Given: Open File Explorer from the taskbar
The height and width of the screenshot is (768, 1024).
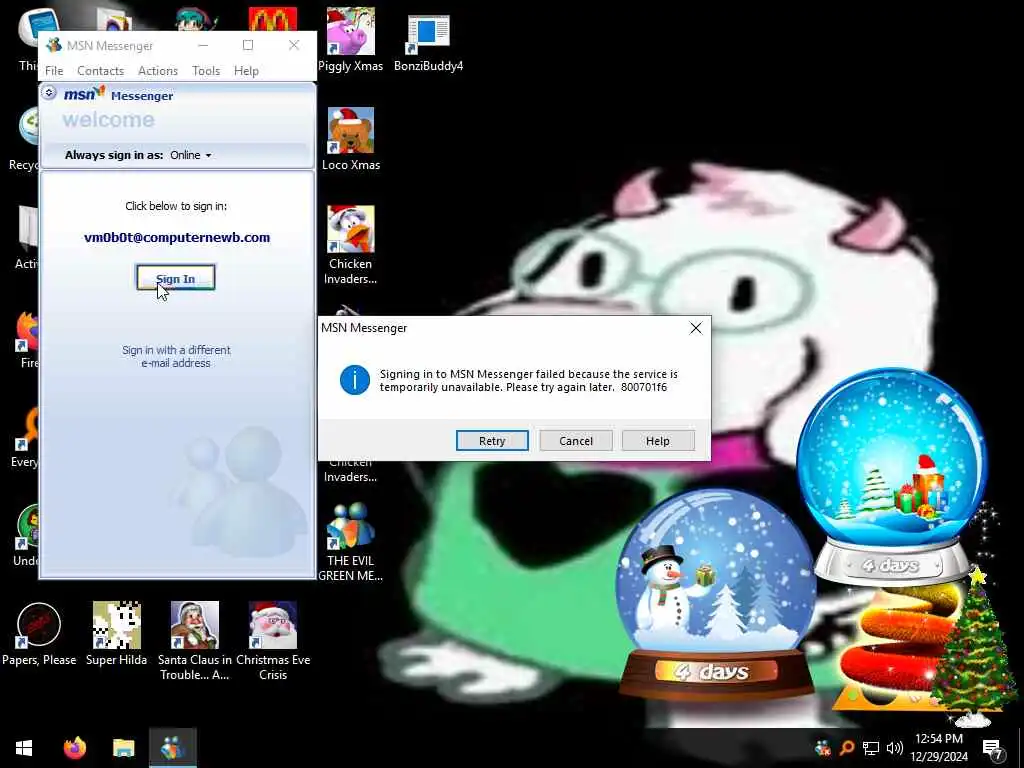Looking at the screenshot, I should [123, 748].
